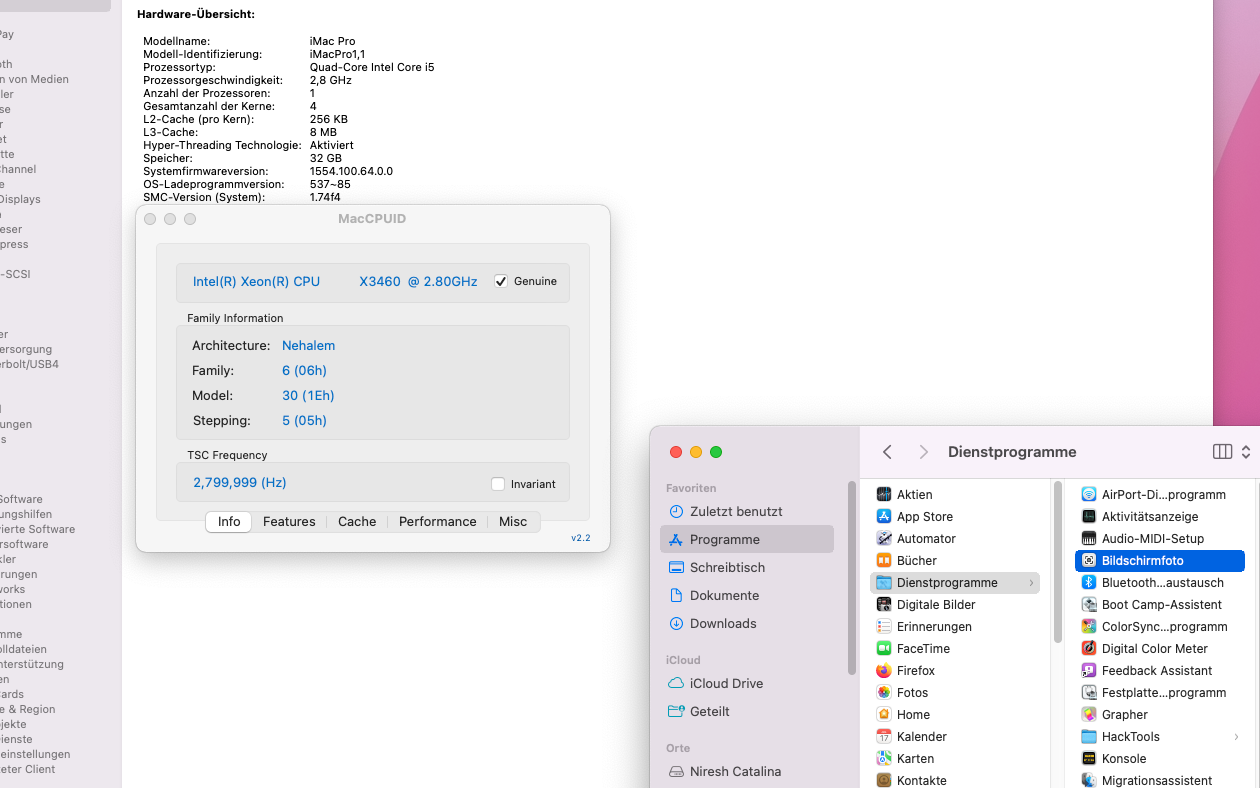
Task: Open Schreibtisch in Finder sidebar
Action: pos(746,567)
